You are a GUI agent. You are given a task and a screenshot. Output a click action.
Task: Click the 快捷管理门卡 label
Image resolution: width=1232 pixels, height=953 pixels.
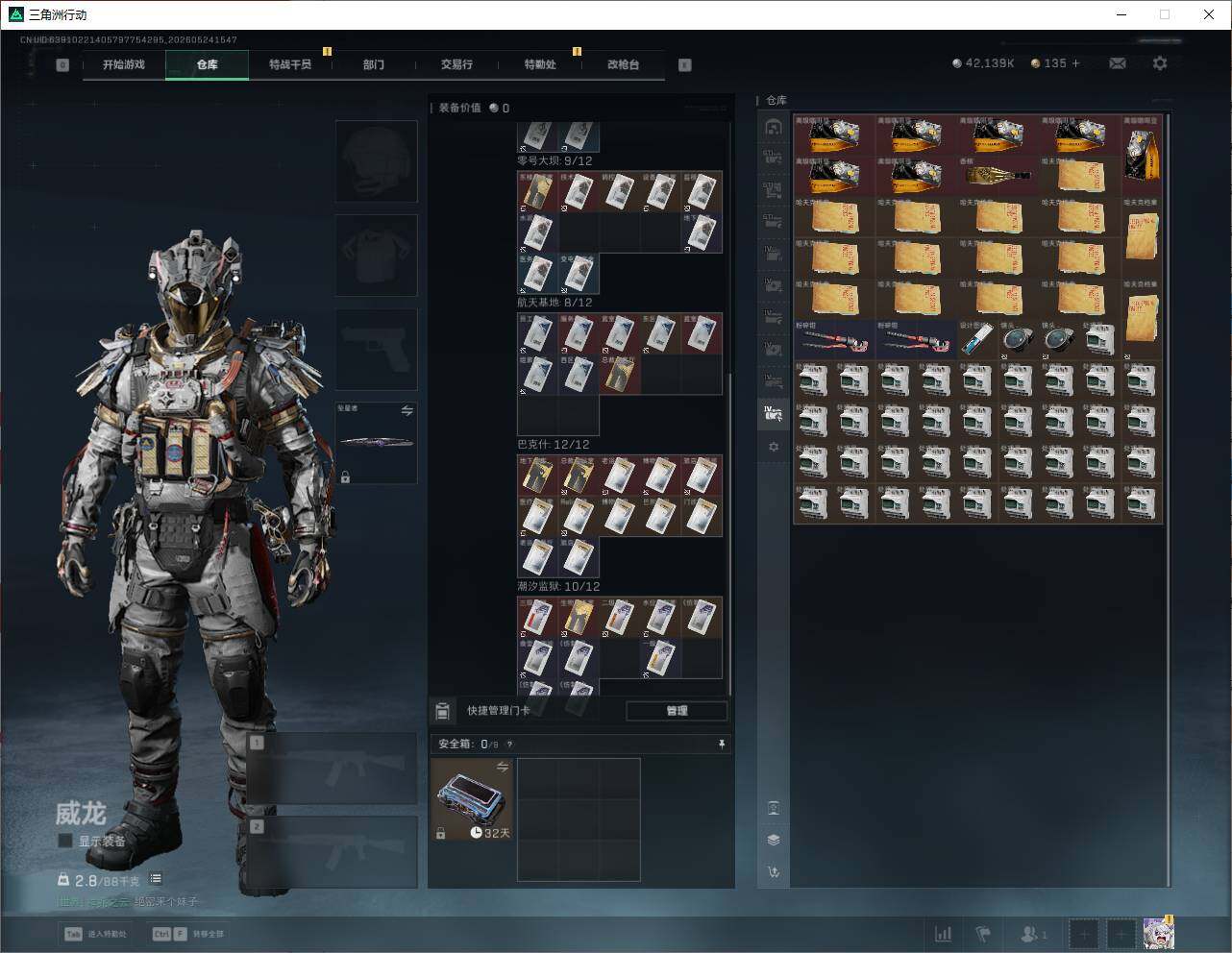click(x=498, y=711)
